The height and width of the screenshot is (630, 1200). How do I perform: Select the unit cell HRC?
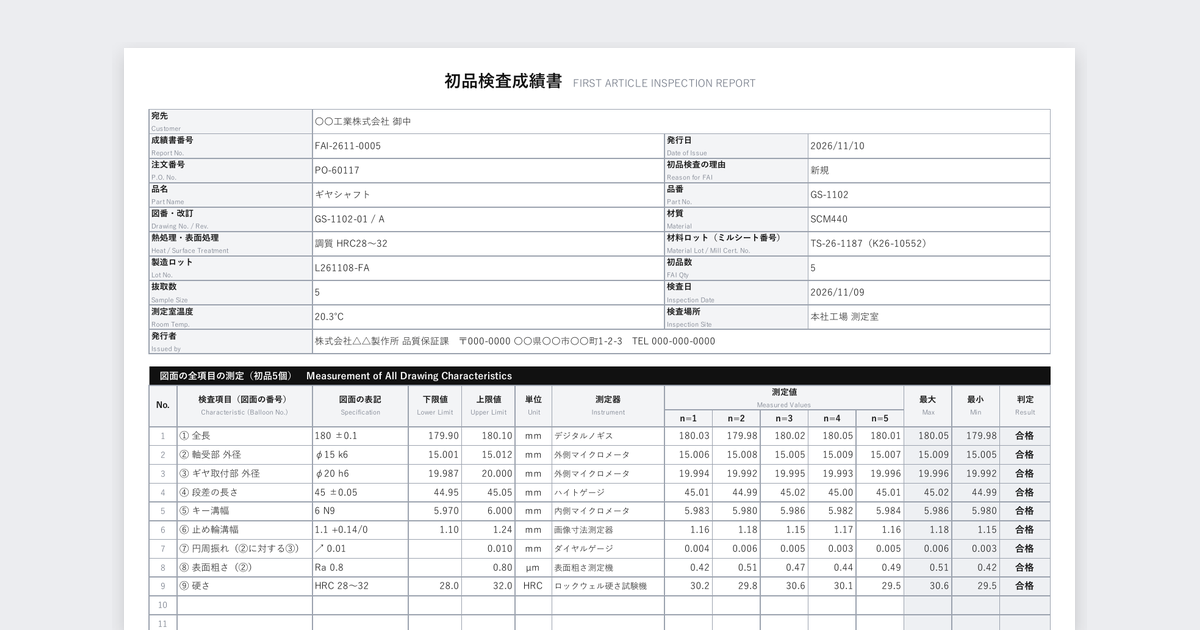coord(533,586)
